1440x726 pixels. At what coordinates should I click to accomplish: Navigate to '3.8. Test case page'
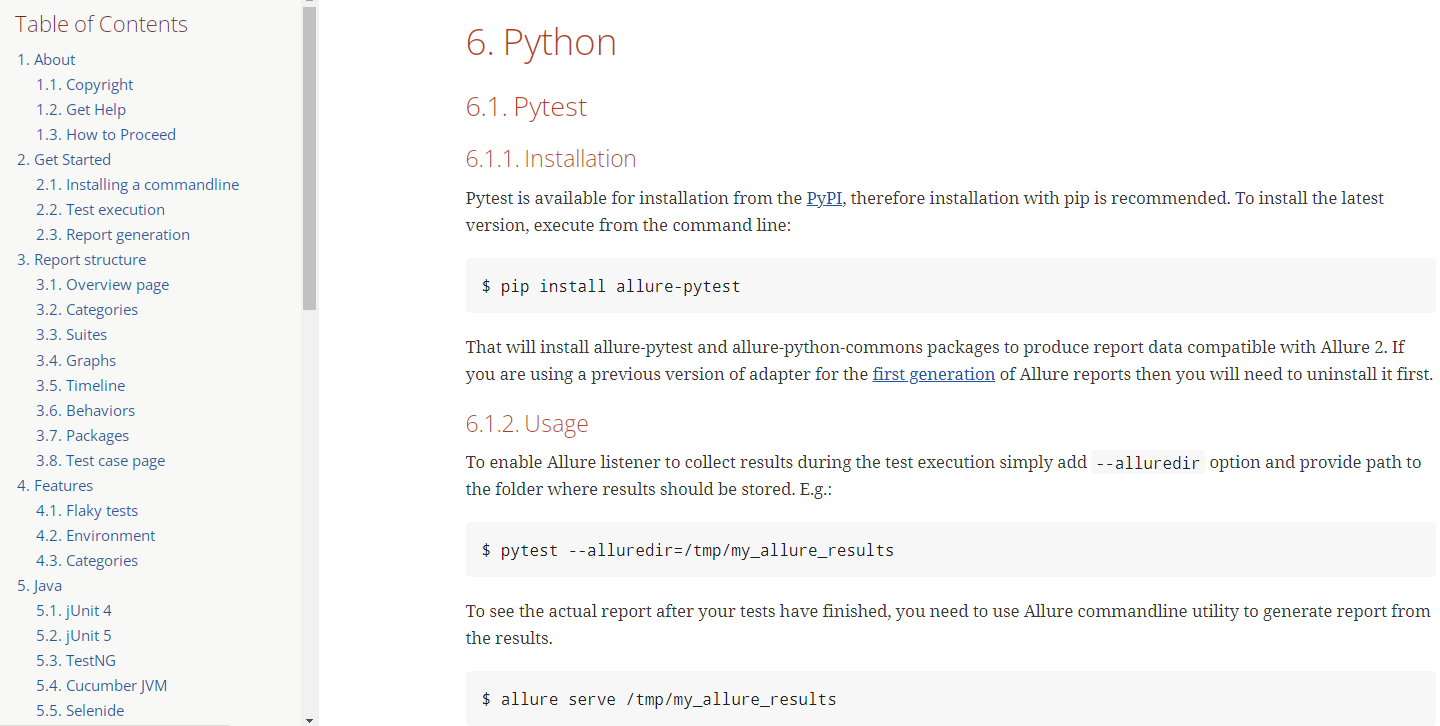(x=101, y=460)
